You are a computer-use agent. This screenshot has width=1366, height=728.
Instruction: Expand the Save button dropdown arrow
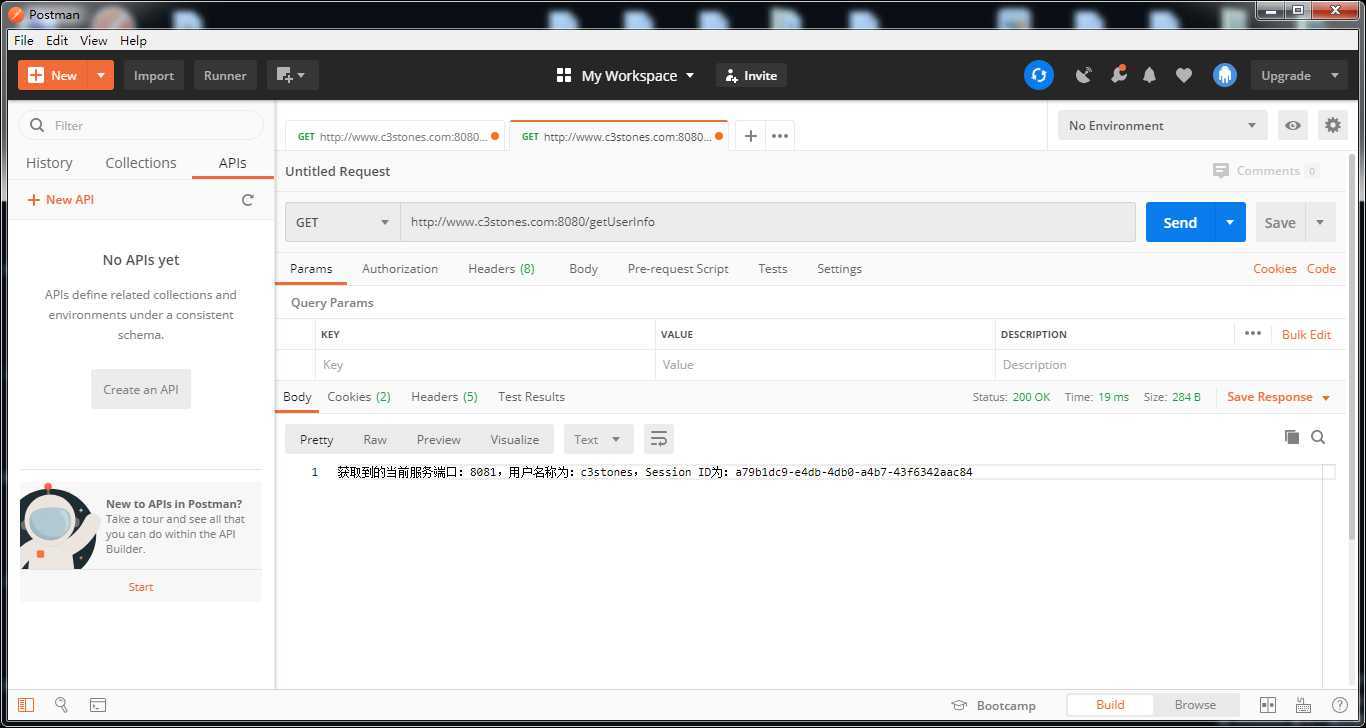tap(1320, 222)
